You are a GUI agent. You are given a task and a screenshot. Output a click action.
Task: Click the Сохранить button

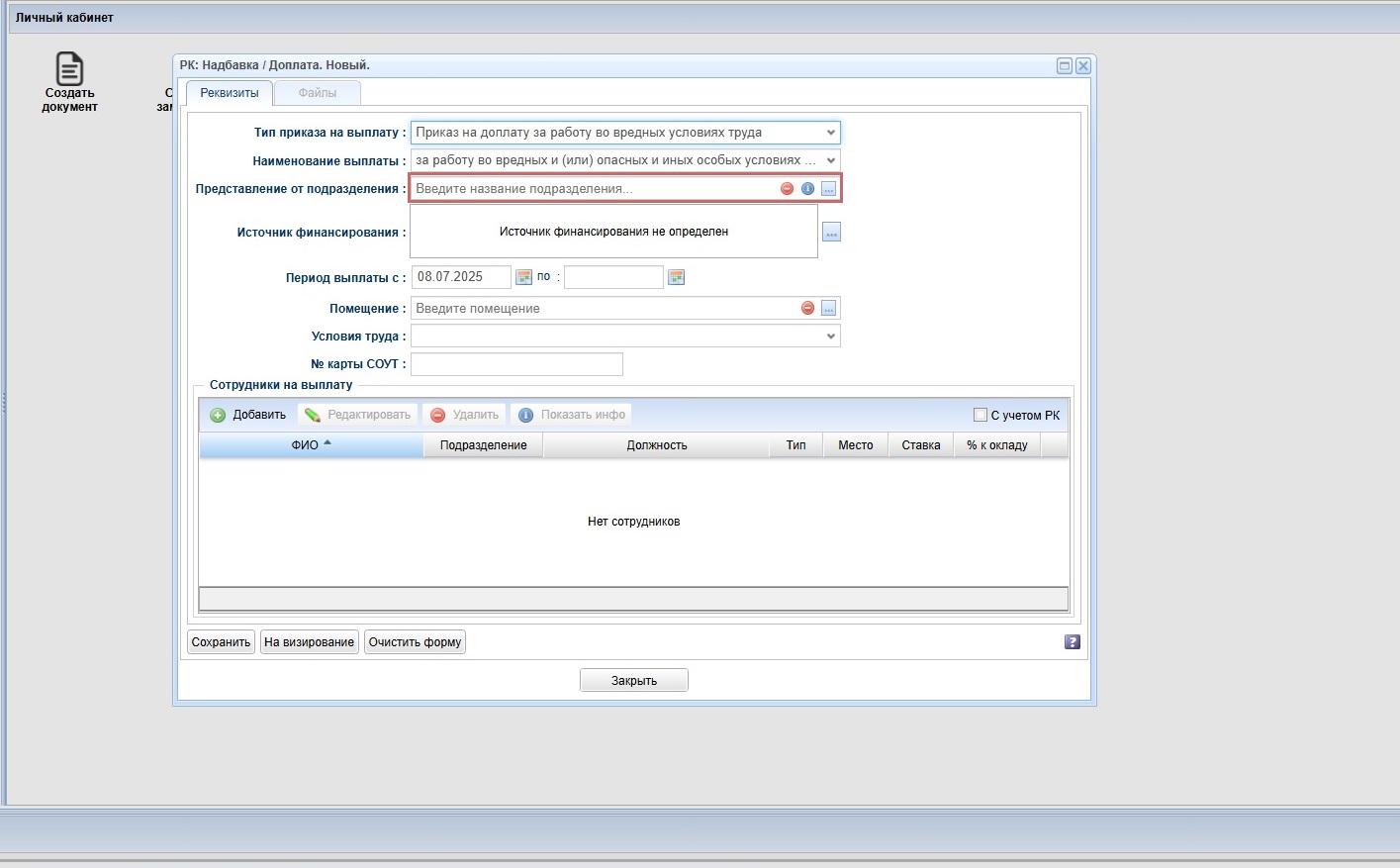(x=221, y=642)
